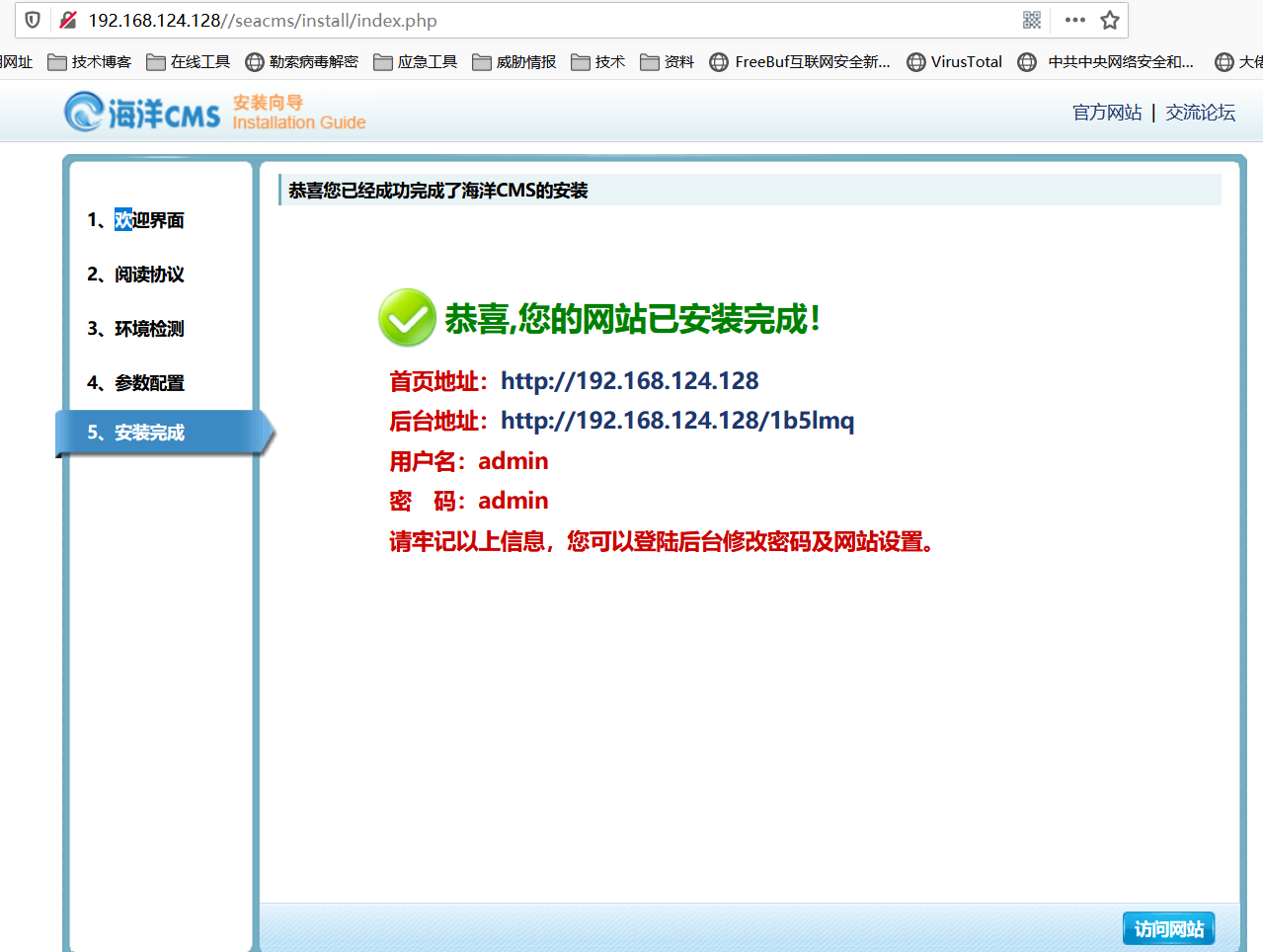Click the 海洋CMS logo
This screenshot has height=952, width=1263.
[x=142, y=112]
